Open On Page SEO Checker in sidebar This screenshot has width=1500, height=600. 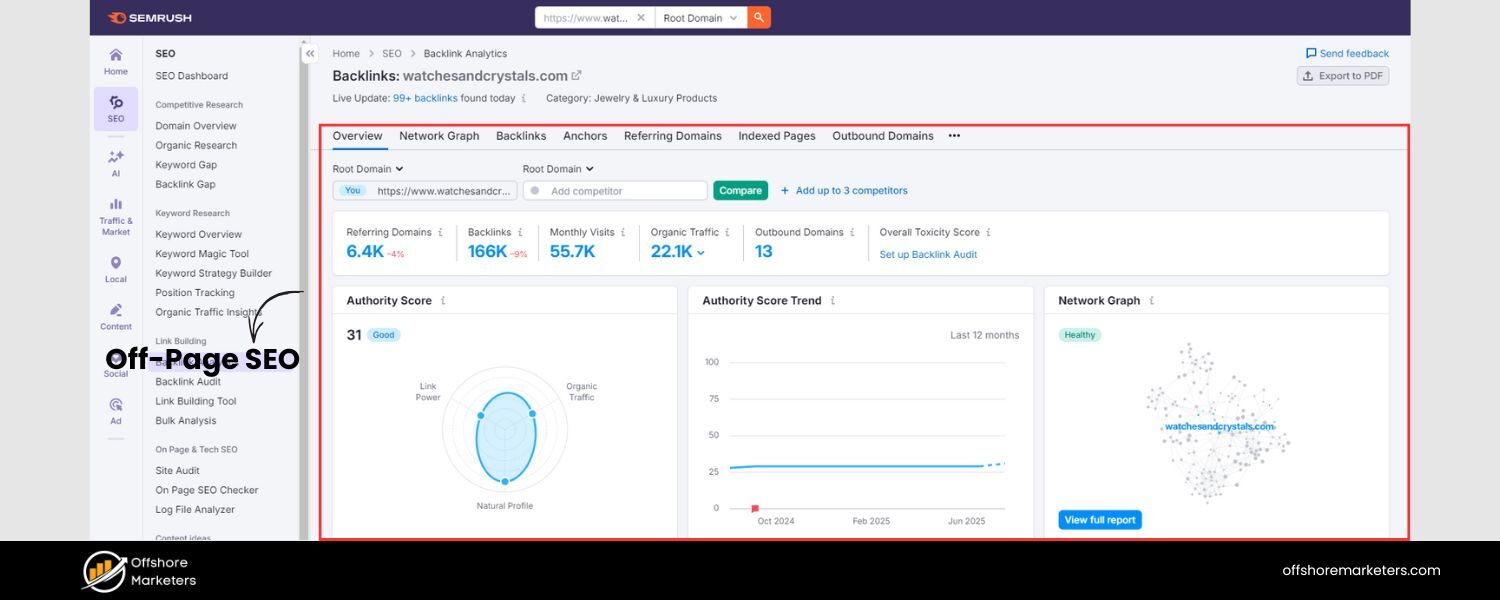(x=207, y=490)
